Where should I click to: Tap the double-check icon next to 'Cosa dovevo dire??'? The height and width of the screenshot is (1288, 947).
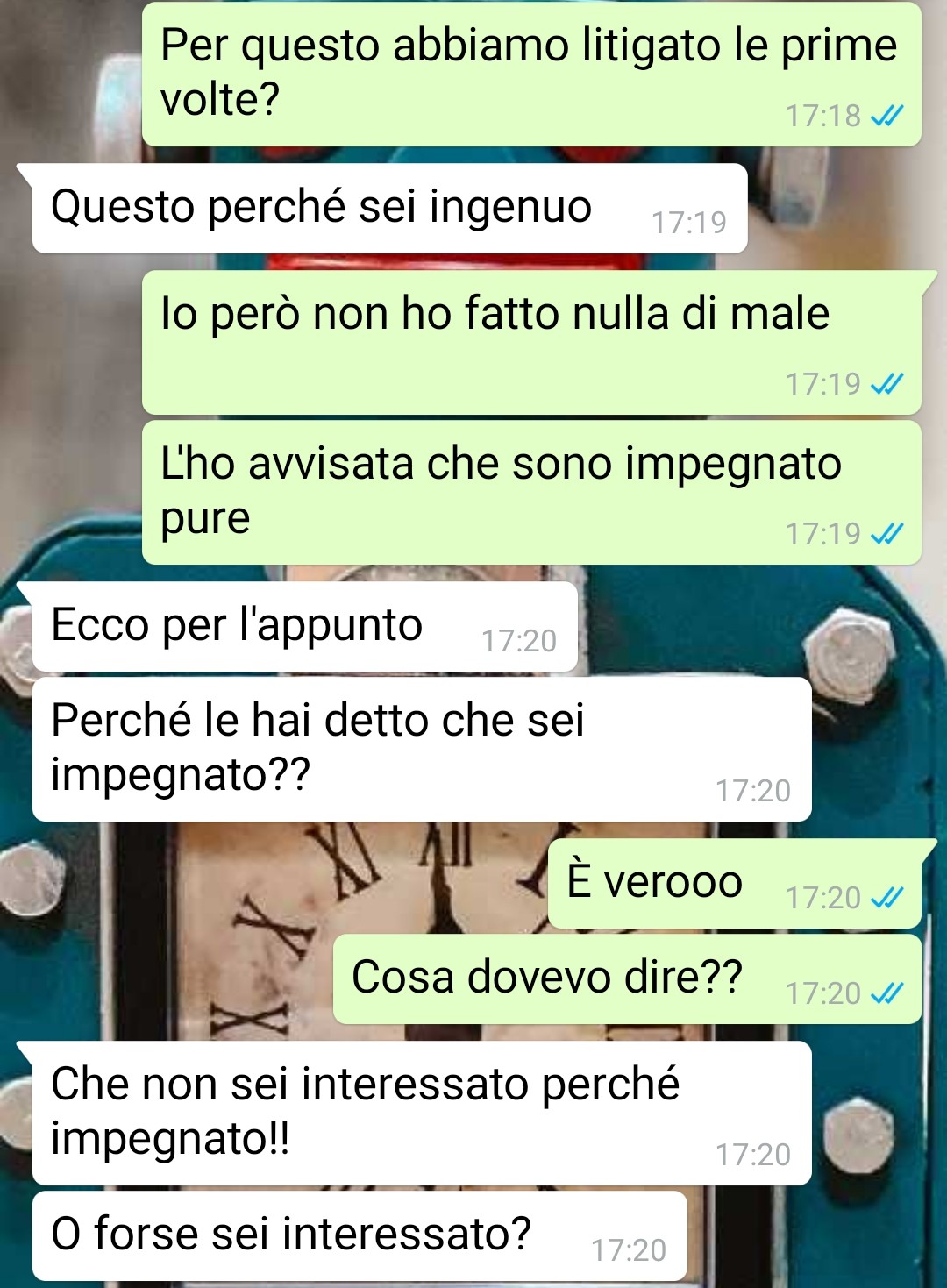[x=886, y=993]
